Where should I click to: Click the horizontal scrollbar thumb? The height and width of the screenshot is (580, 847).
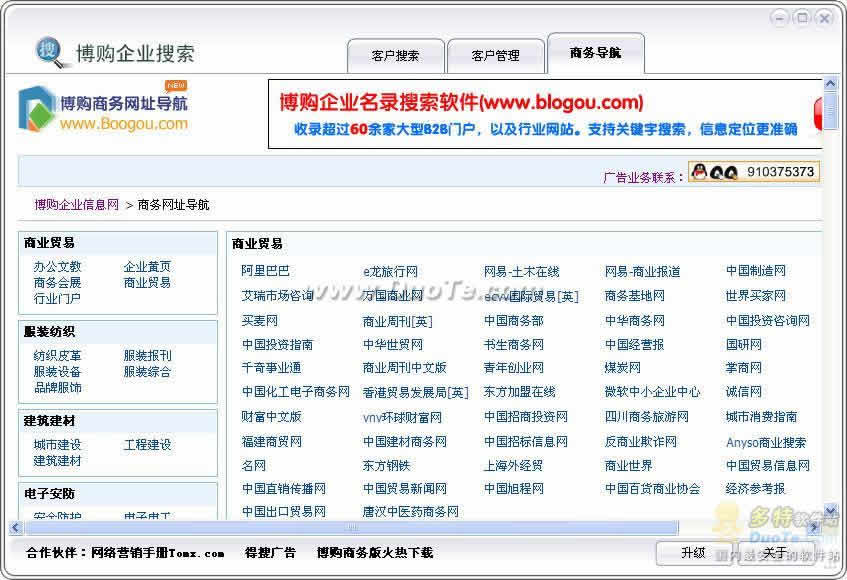351,528
